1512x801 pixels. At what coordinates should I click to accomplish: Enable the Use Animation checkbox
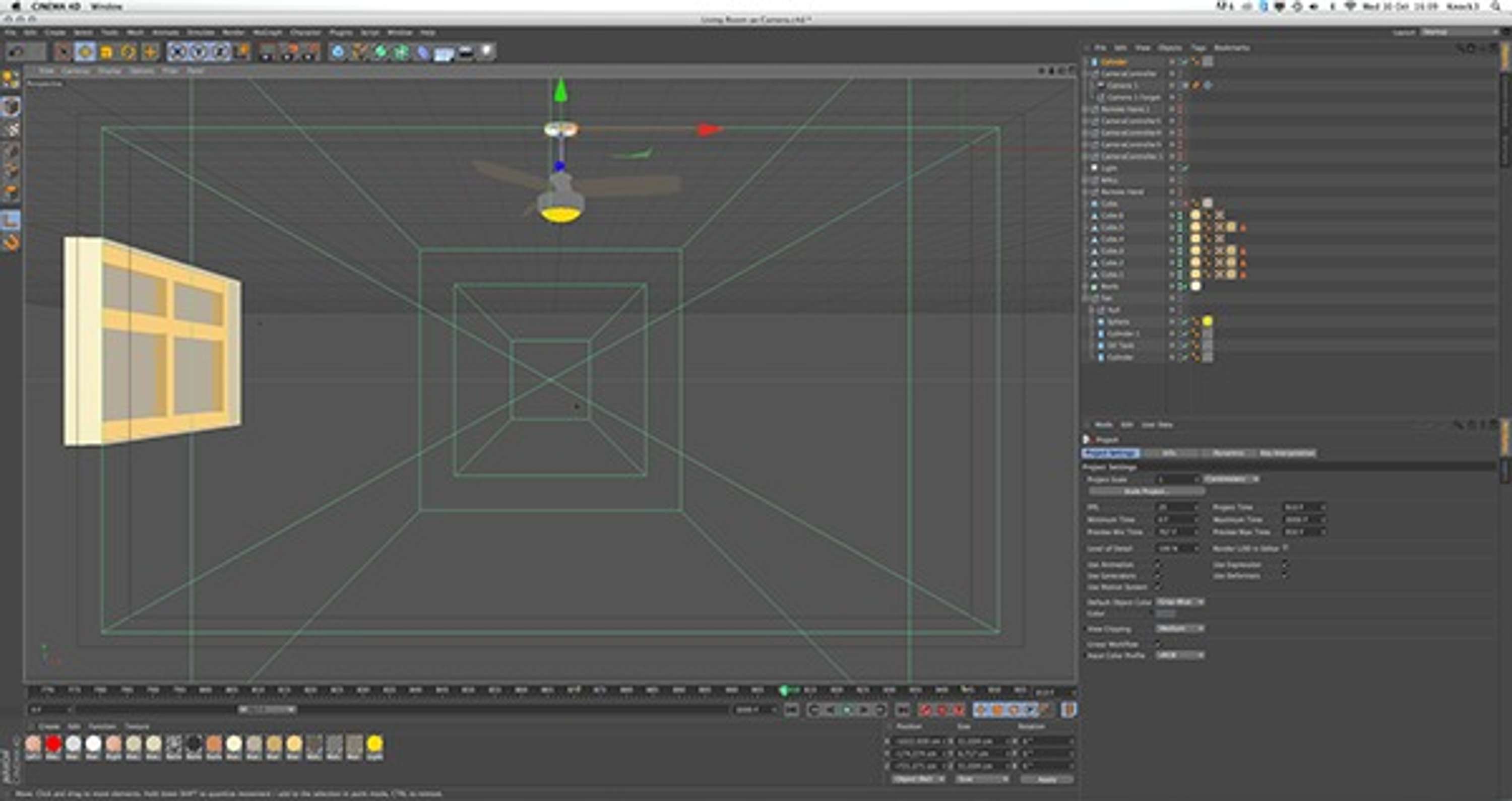pos(1158,565)
